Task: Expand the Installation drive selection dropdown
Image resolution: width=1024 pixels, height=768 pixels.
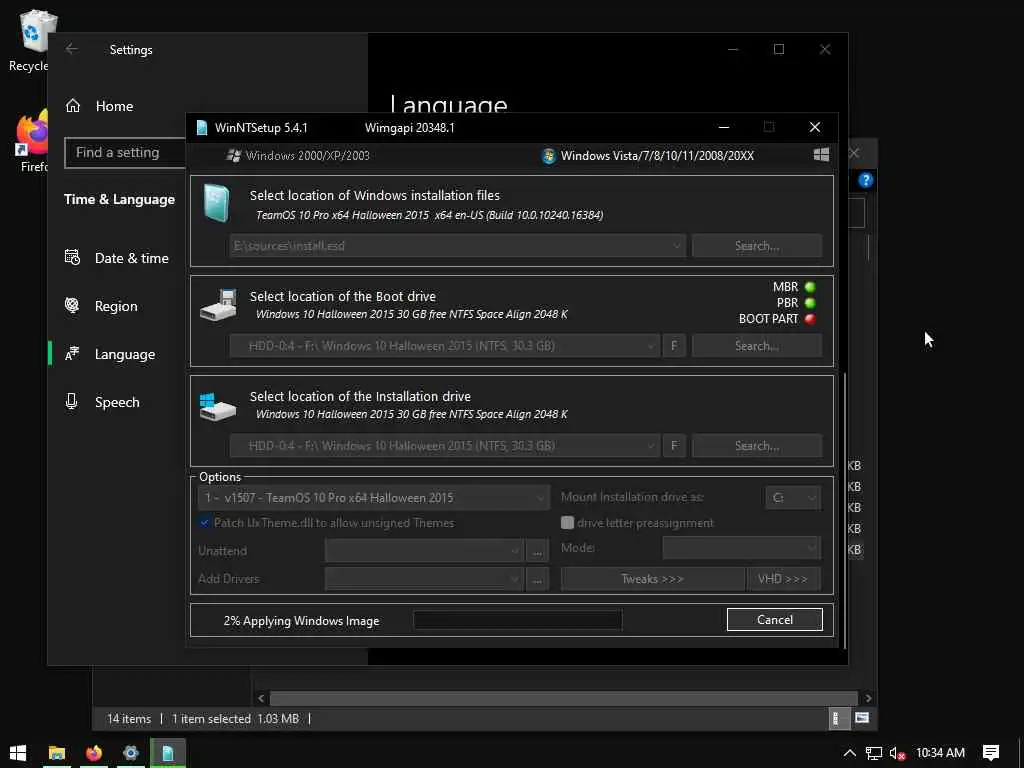Action: click(651, 446)
